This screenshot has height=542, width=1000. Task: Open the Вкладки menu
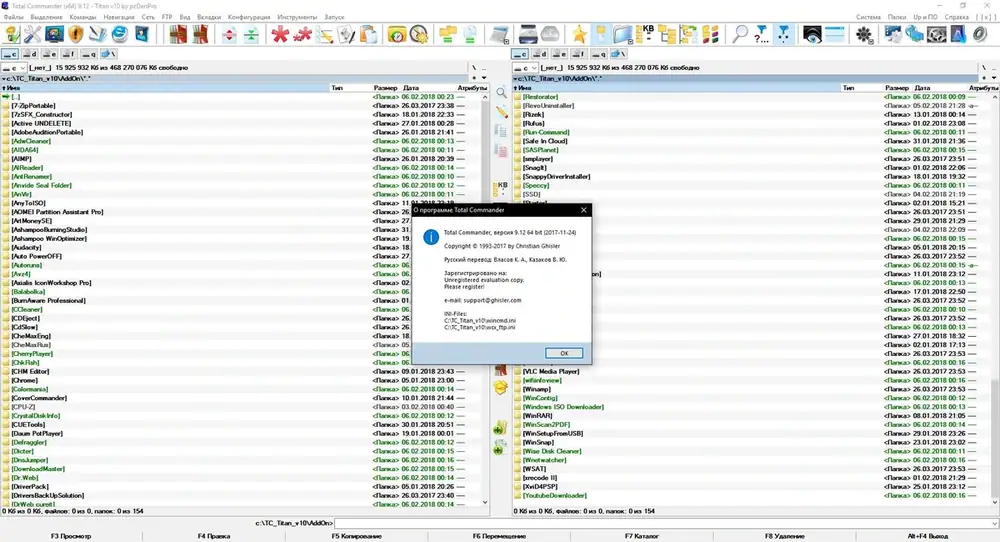209,17
